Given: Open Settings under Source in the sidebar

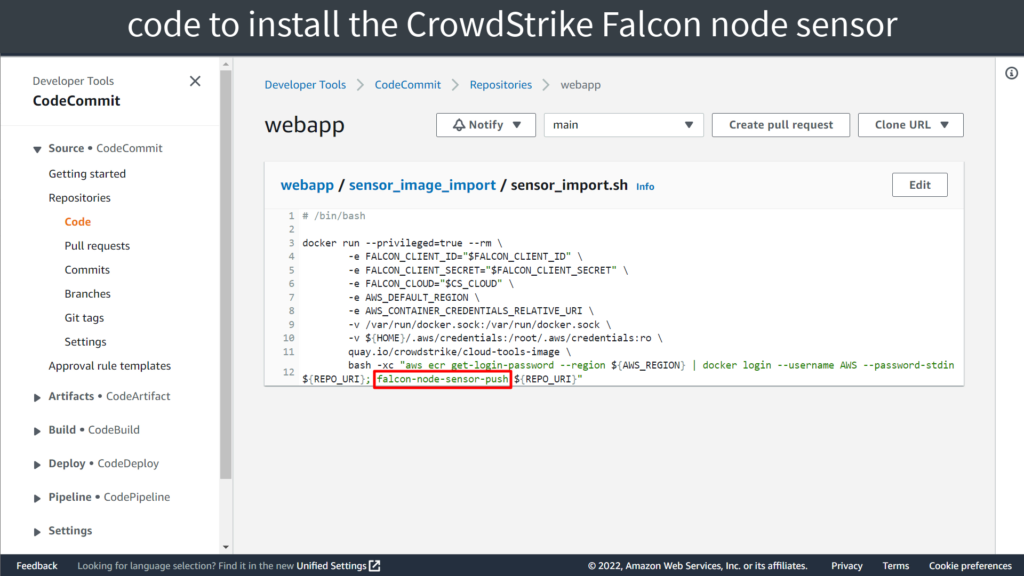Looking at the screenshot, I should 85,342.
